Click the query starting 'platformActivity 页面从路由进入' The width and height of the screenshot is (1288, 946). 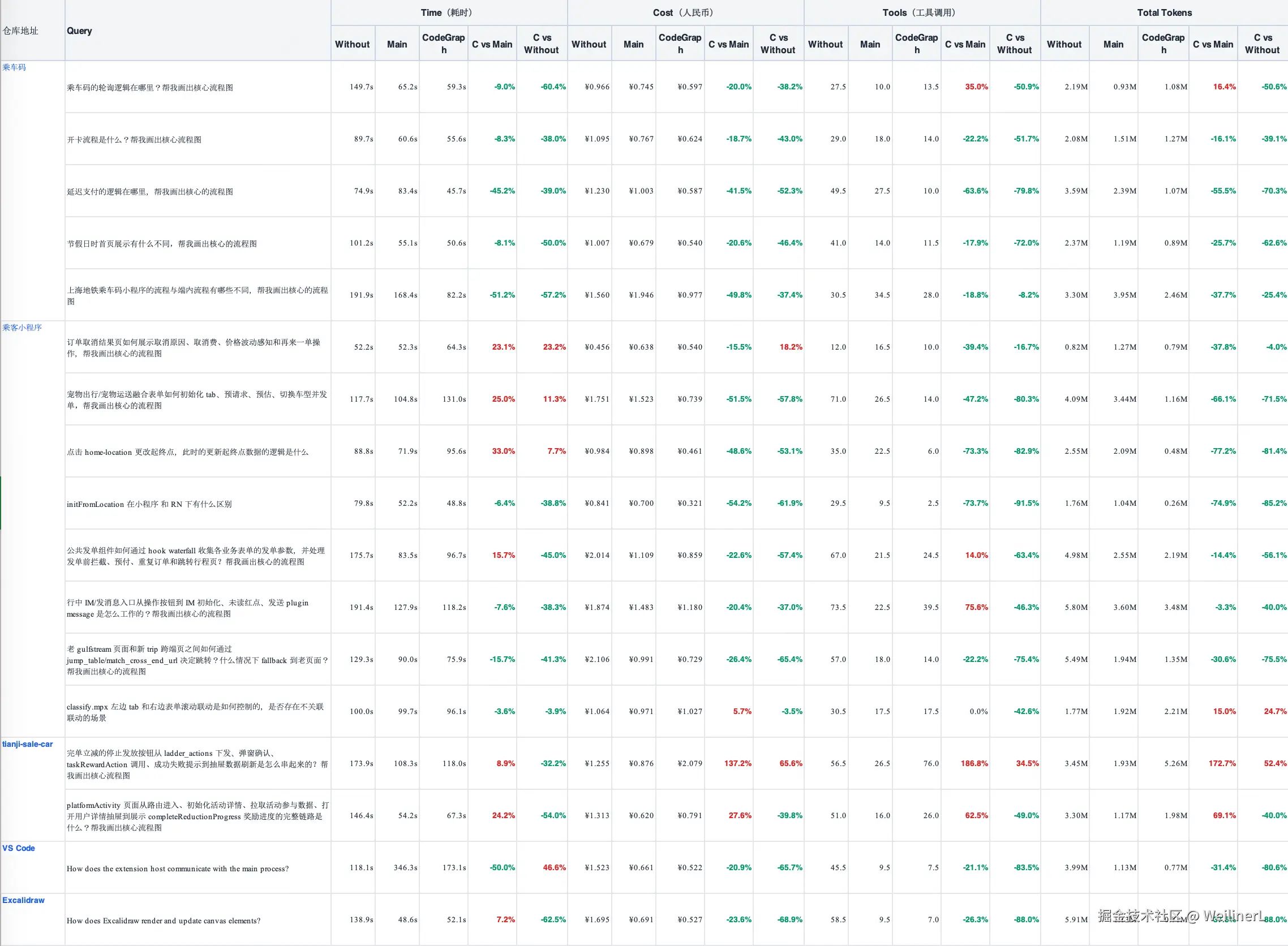(x=198, y=816)
